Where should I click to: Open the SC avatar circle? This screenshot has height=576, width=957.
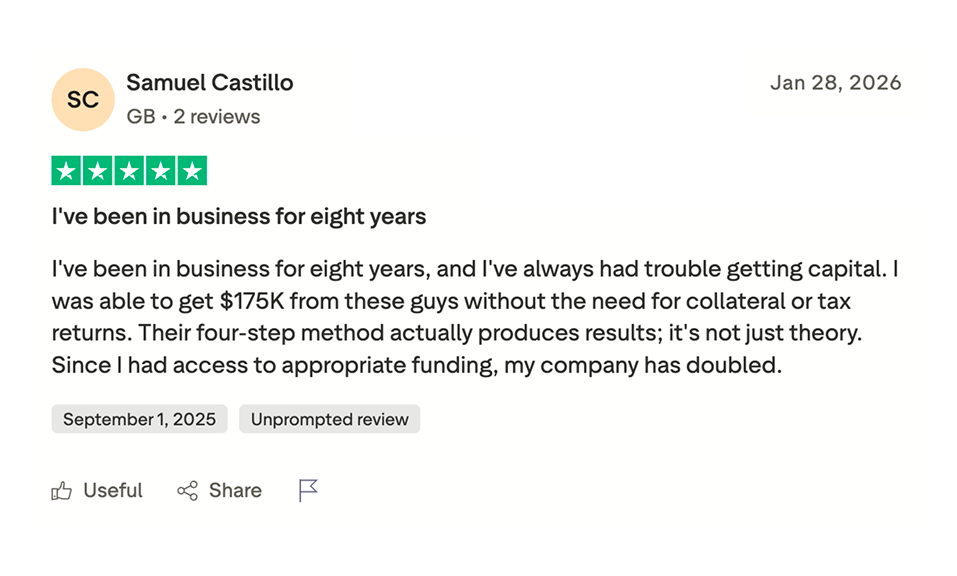[x=83, y=100]
